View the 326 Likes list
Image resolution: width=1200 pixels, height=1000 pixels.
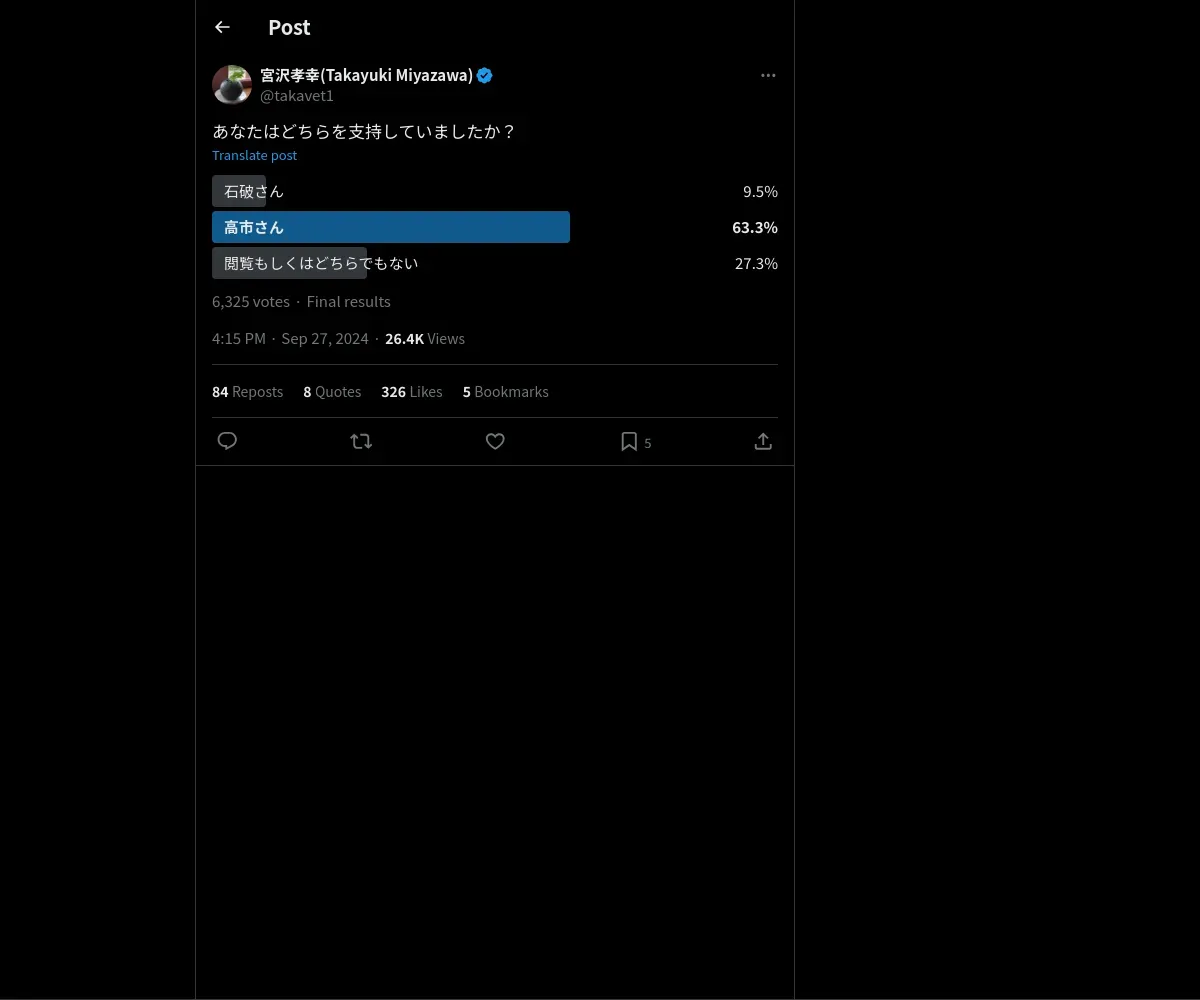pyautogui.click(x=411, y=392)
